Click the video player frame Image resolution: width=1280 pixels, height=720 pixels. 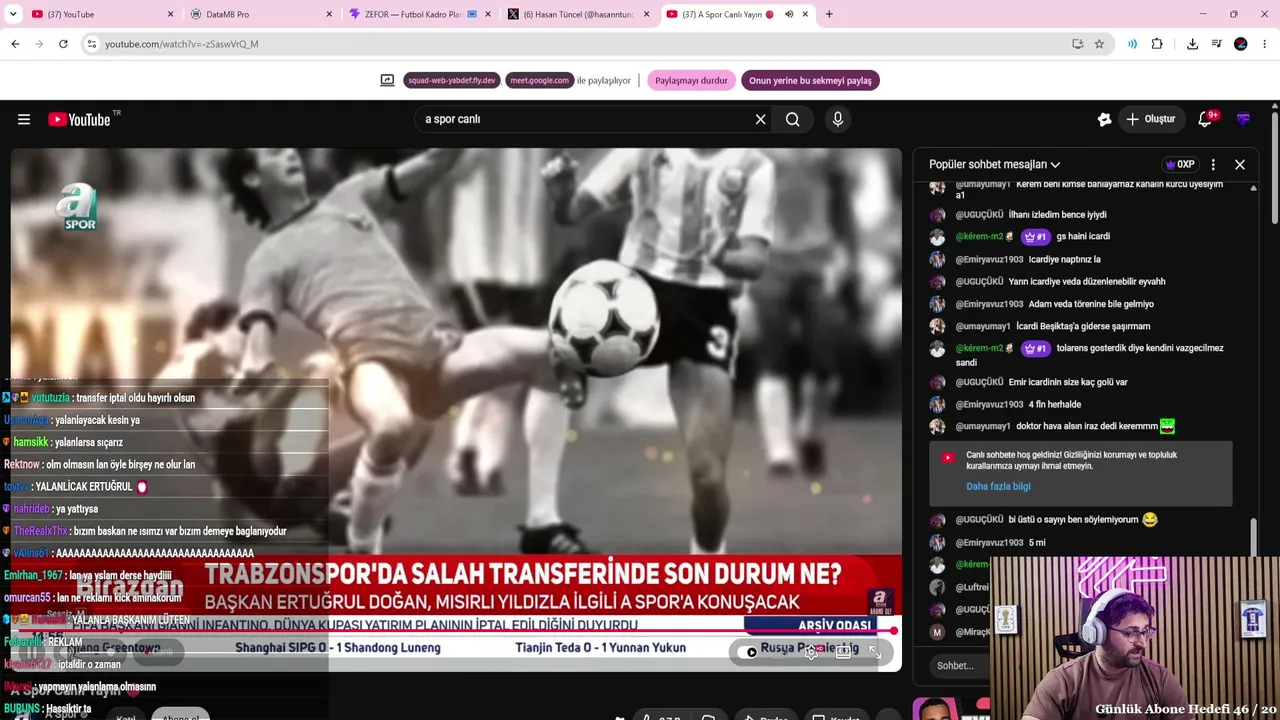[x=456, y=409]
